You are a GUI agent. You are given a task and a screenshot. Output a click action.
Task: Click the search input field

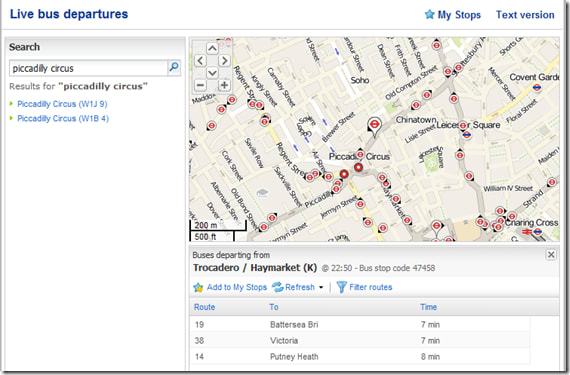point(88,68)
